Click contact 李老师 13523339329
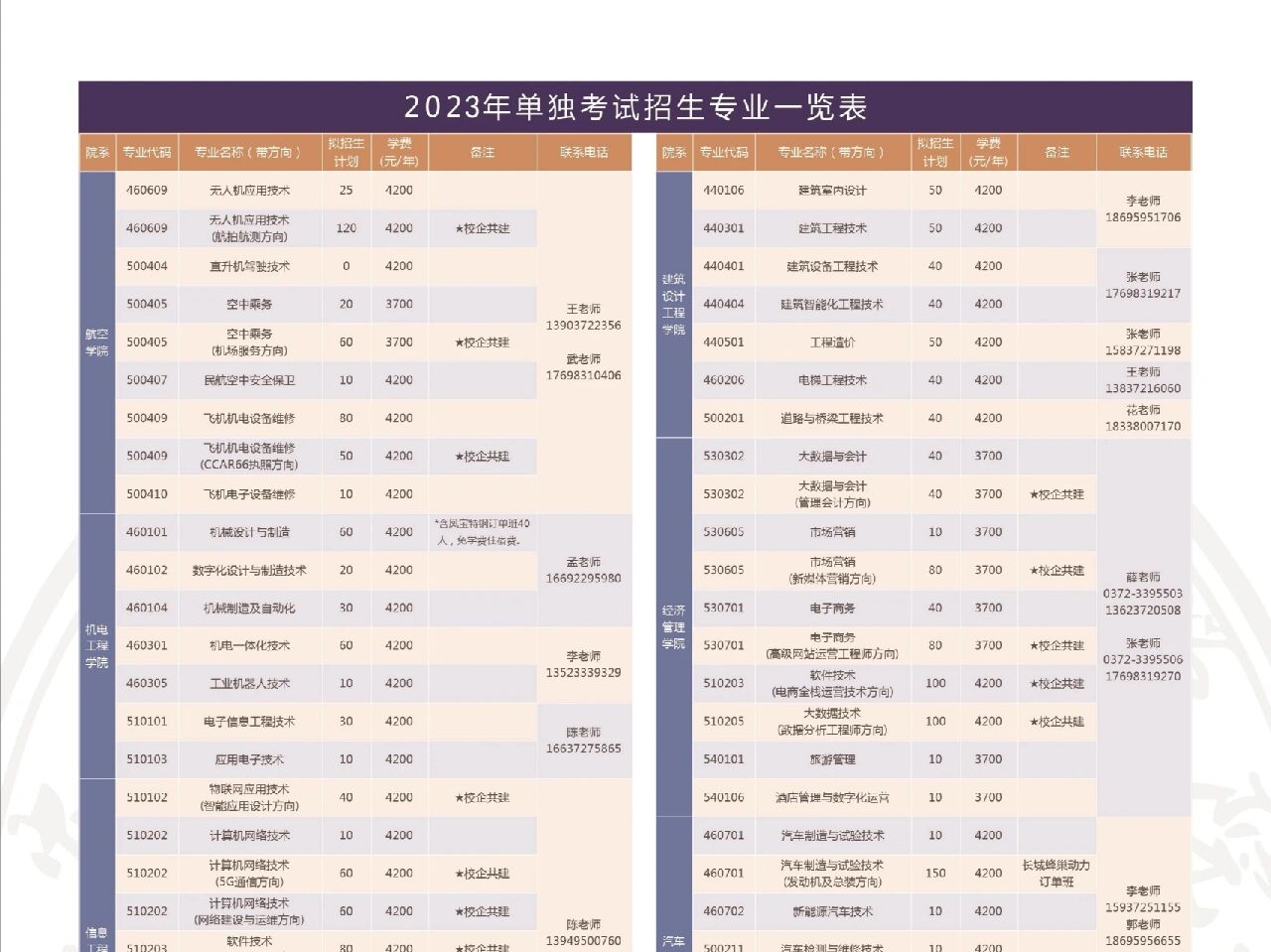Screen dimensions: 1271x952 click(x=584, y=665)
